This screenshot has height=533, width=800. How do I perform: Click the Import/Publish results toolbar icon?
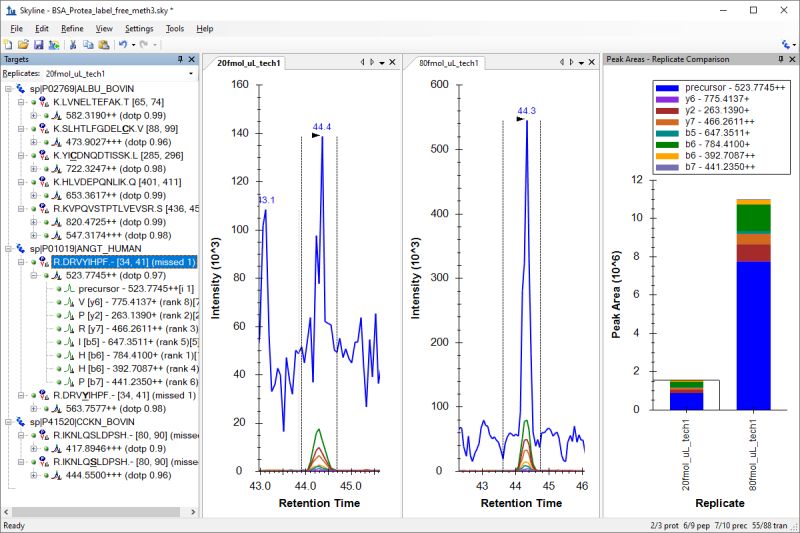click(x=54, y=45)
